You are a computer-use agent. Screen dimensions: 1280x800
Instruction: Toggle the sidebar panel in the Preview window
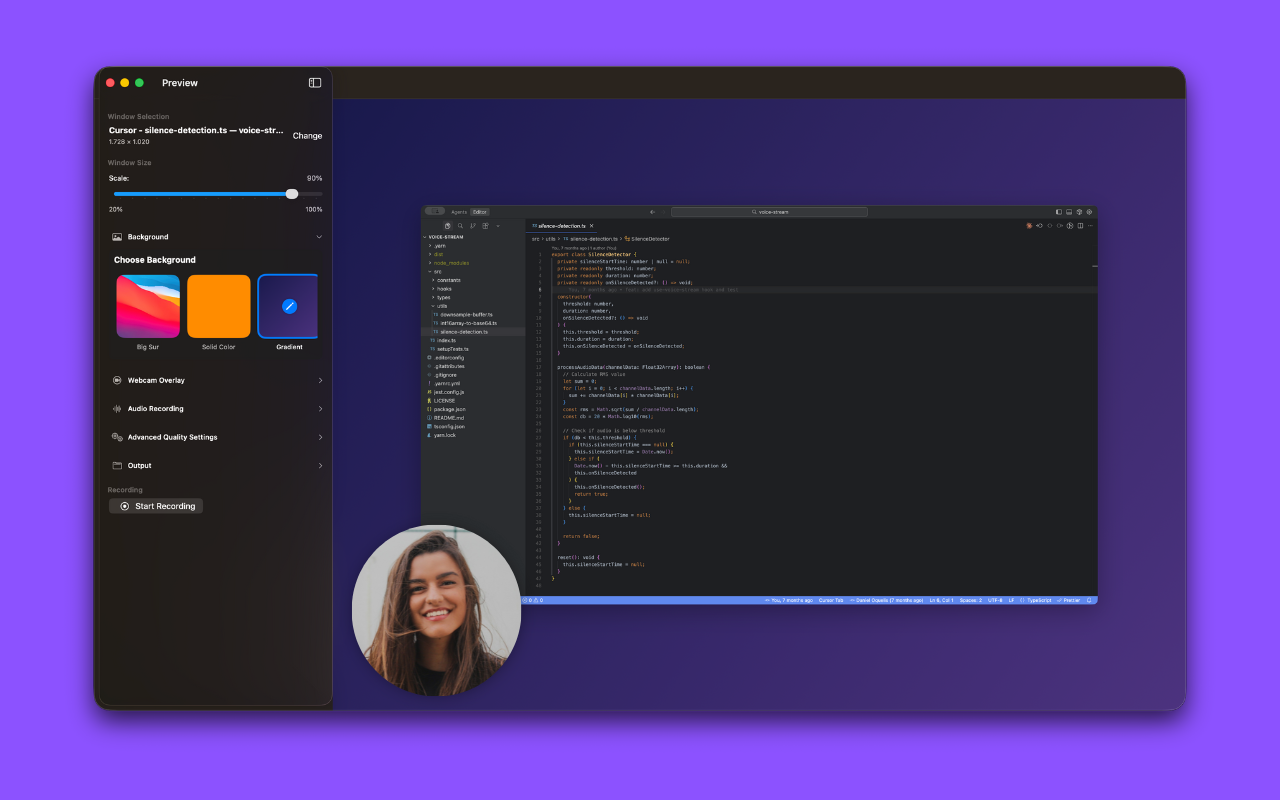pyautogui.click(x=314, y=83)
